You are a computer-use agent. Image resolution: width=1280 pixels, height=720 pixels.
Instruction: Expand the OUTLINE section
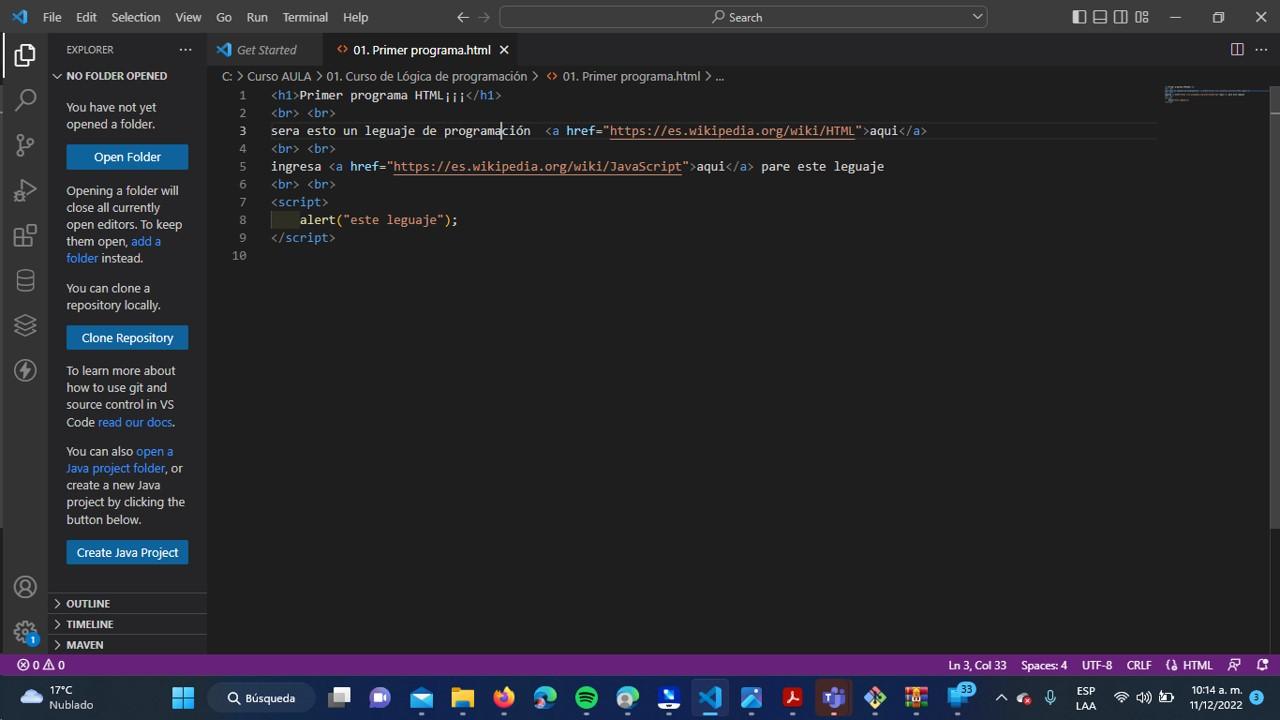(128, 603)
